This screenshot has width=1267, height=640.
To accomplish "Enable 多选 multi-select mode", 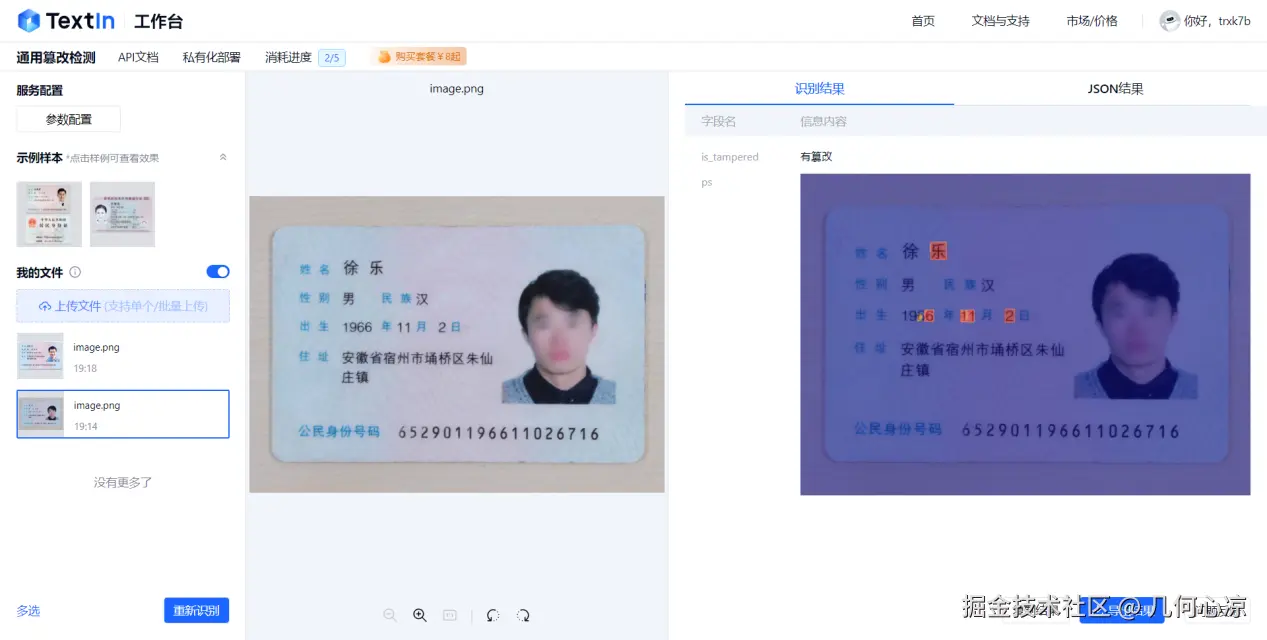I will [28, 610].
